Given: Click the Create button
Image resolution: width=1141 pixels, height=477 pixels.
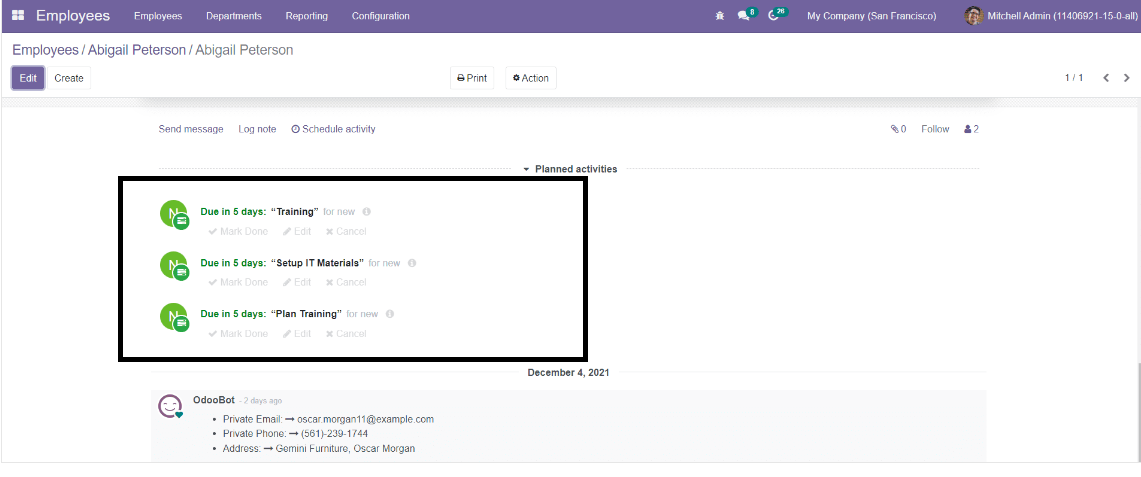Looking at the screenshot, I should coord(68,78).
